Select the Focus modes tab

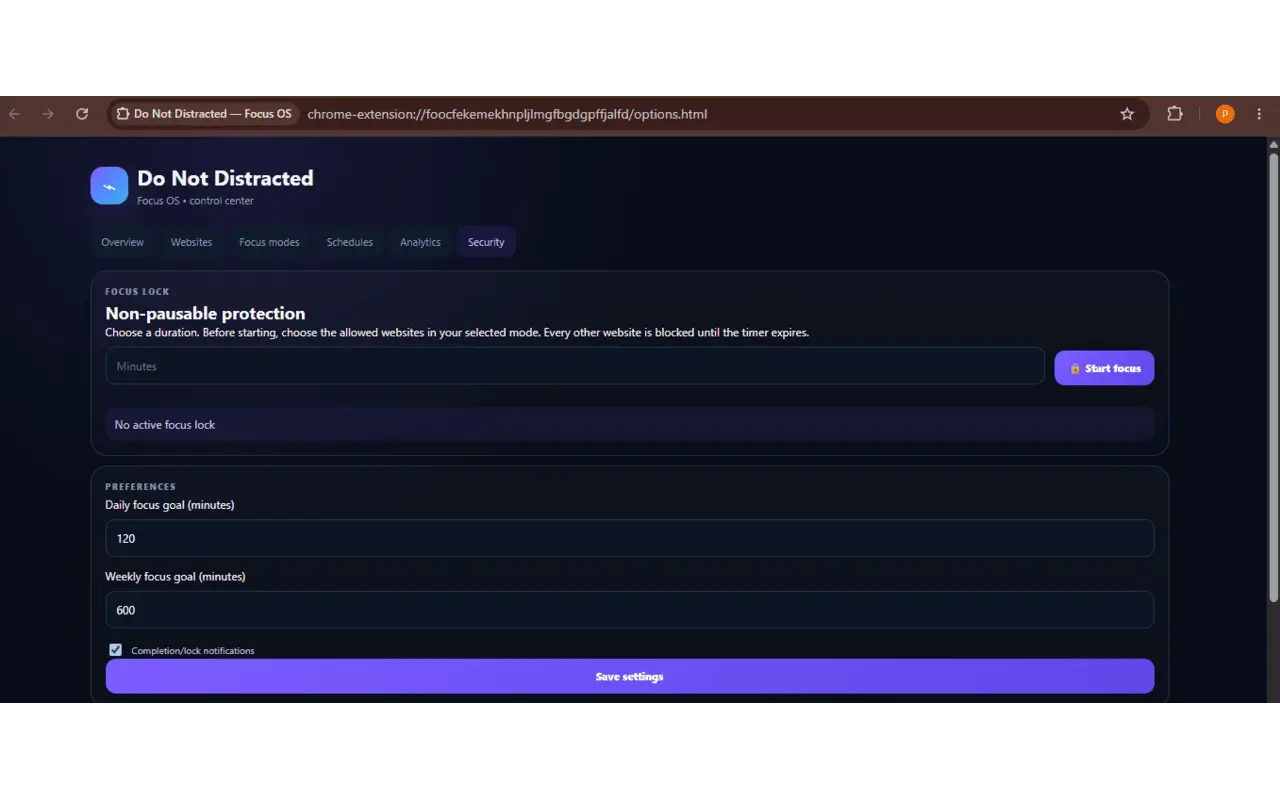tap(269, 242)
